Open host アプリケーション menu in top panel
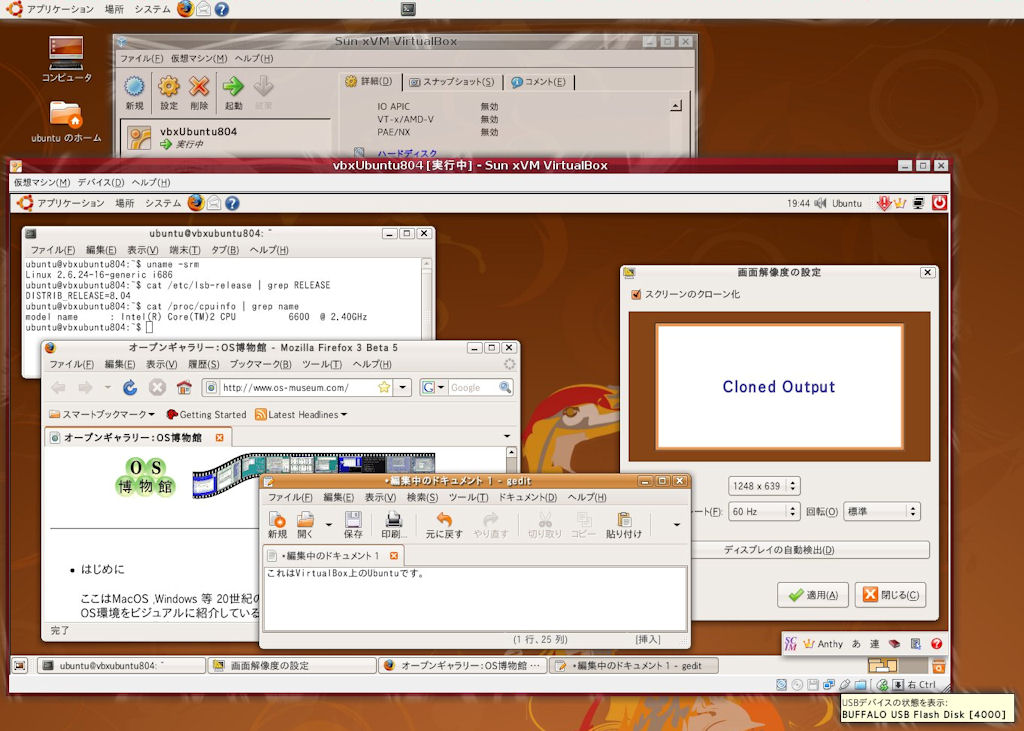The height and width of the screenshot is (731, 1024). coord(59,9)
